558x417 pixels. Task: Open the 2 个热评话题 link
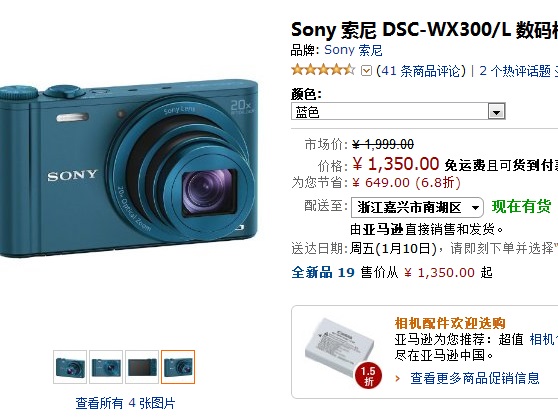515,71
